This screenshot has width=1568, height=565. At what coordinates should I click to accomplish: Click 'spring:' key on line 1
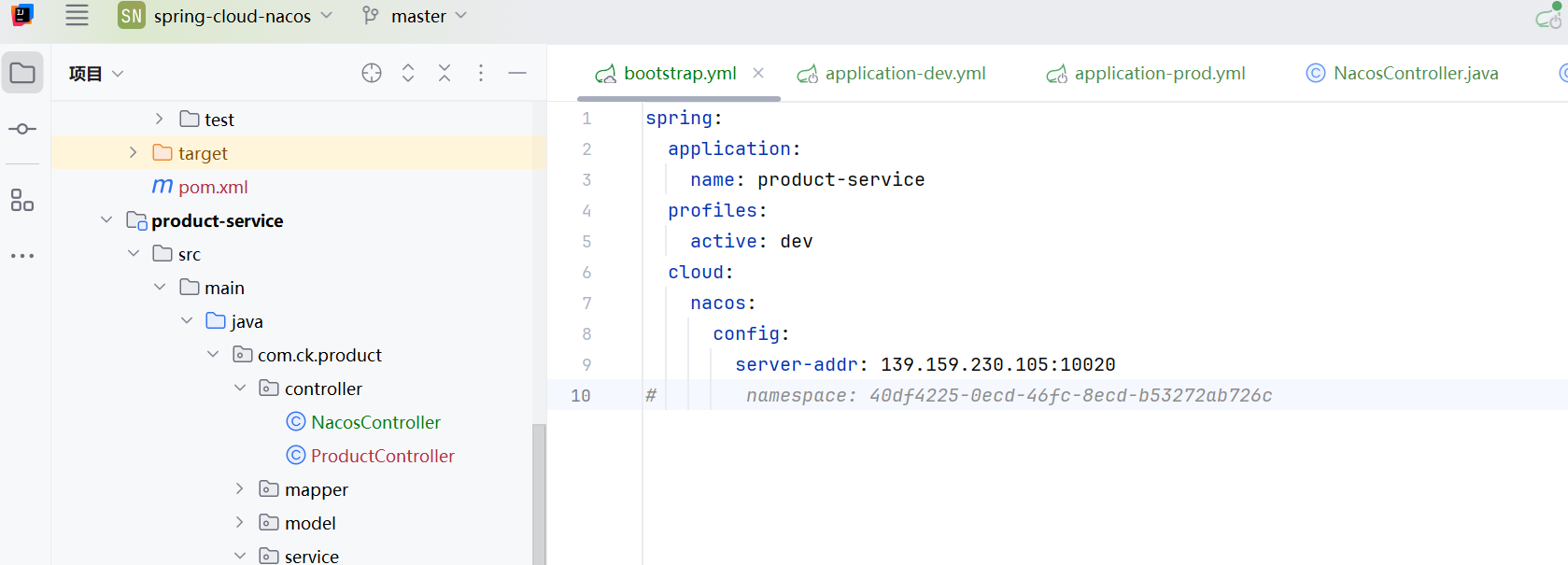click(684, 118)
